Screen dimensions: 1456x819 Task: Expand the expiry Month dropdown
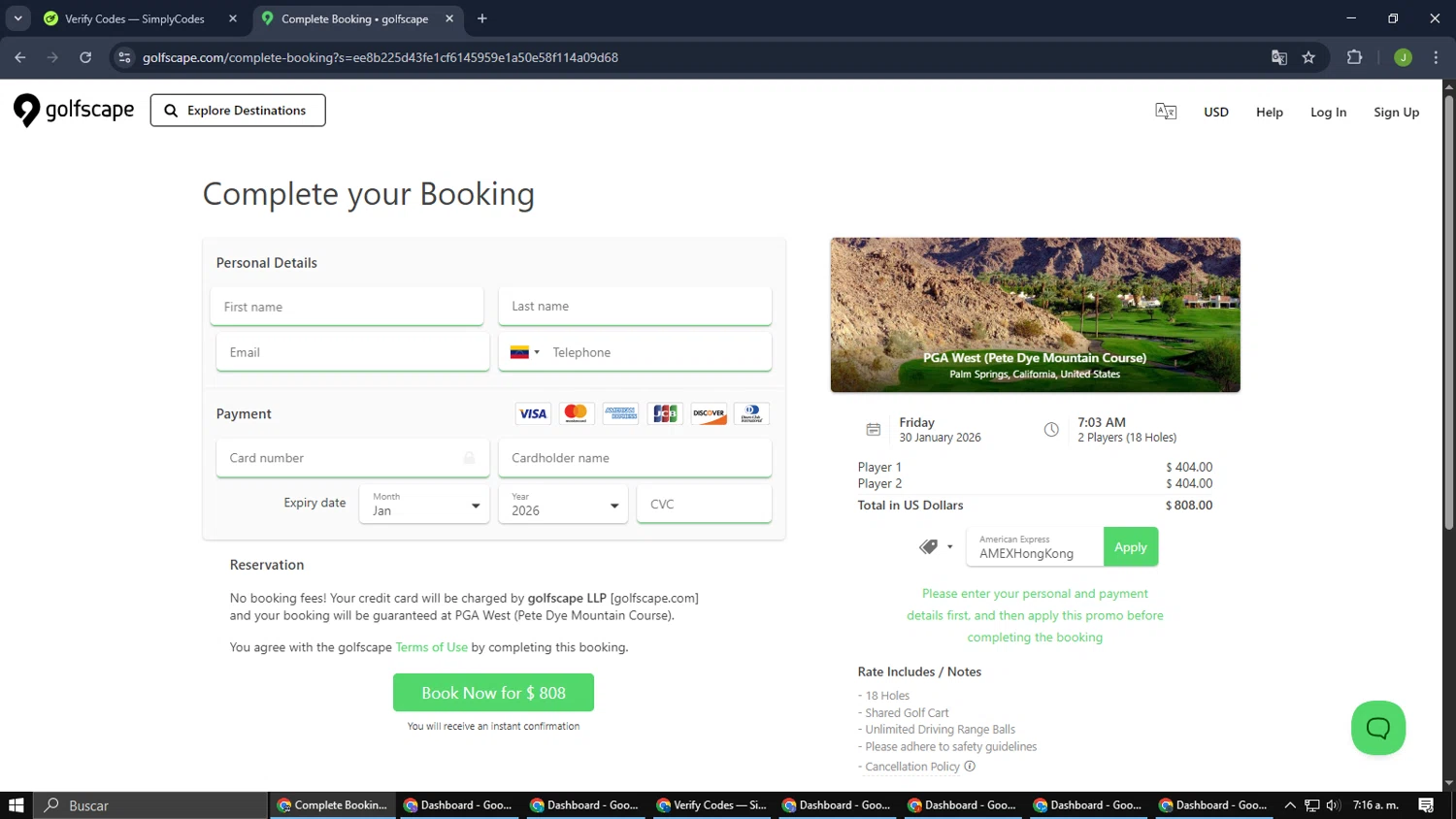coord(424,505)
